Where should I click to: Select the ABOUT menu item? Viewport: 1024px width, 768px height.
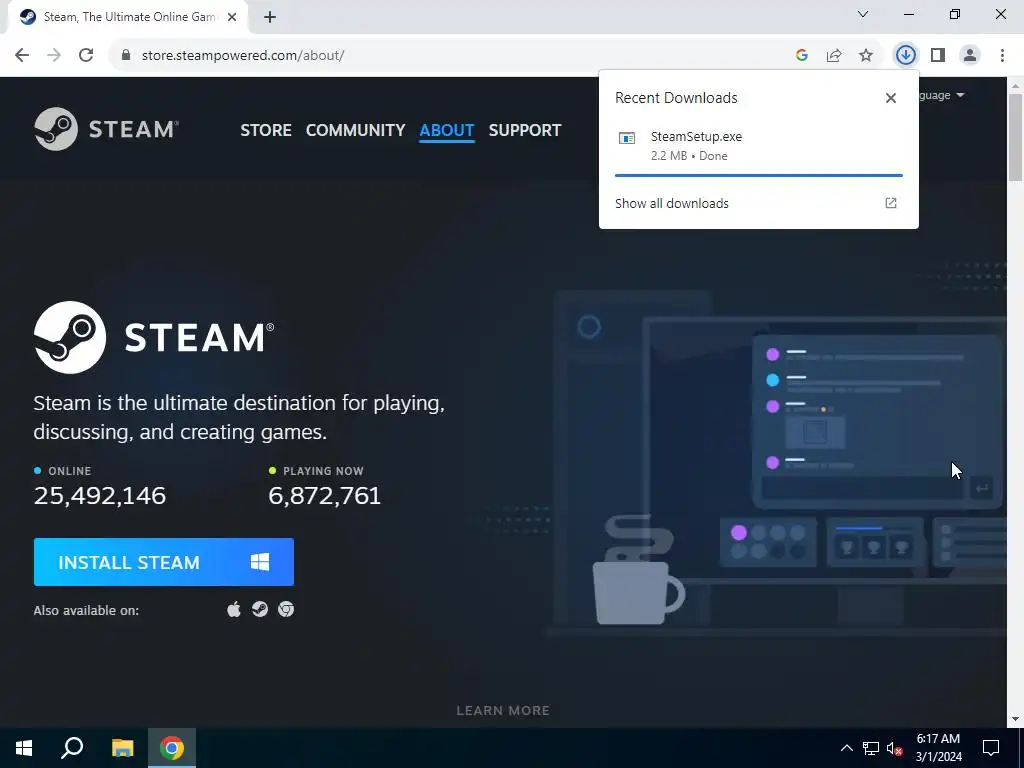(447, 130)
